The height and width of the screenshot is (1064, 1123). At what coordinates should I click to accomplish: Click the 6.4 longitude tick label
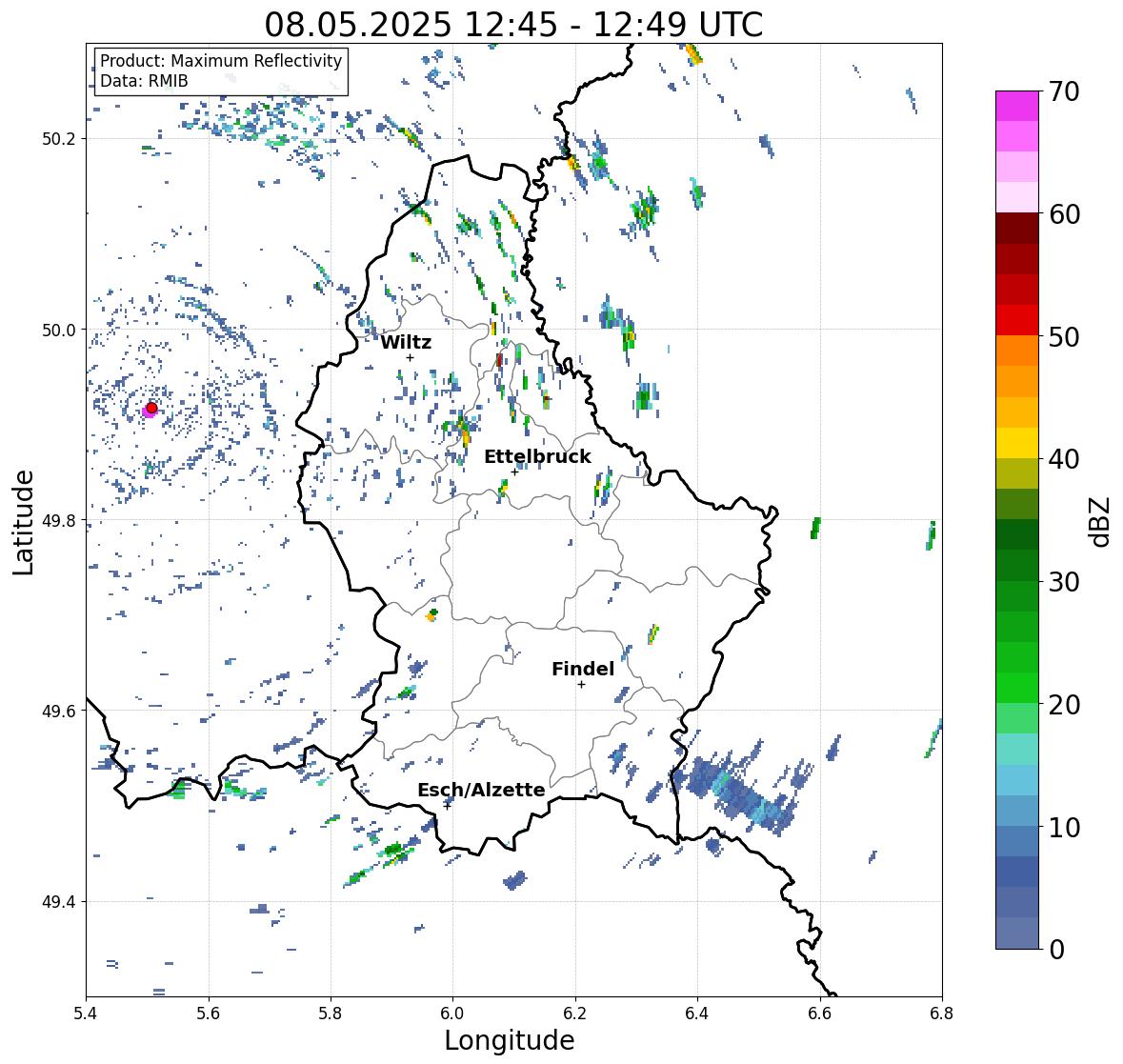[x=697, y=1013]
